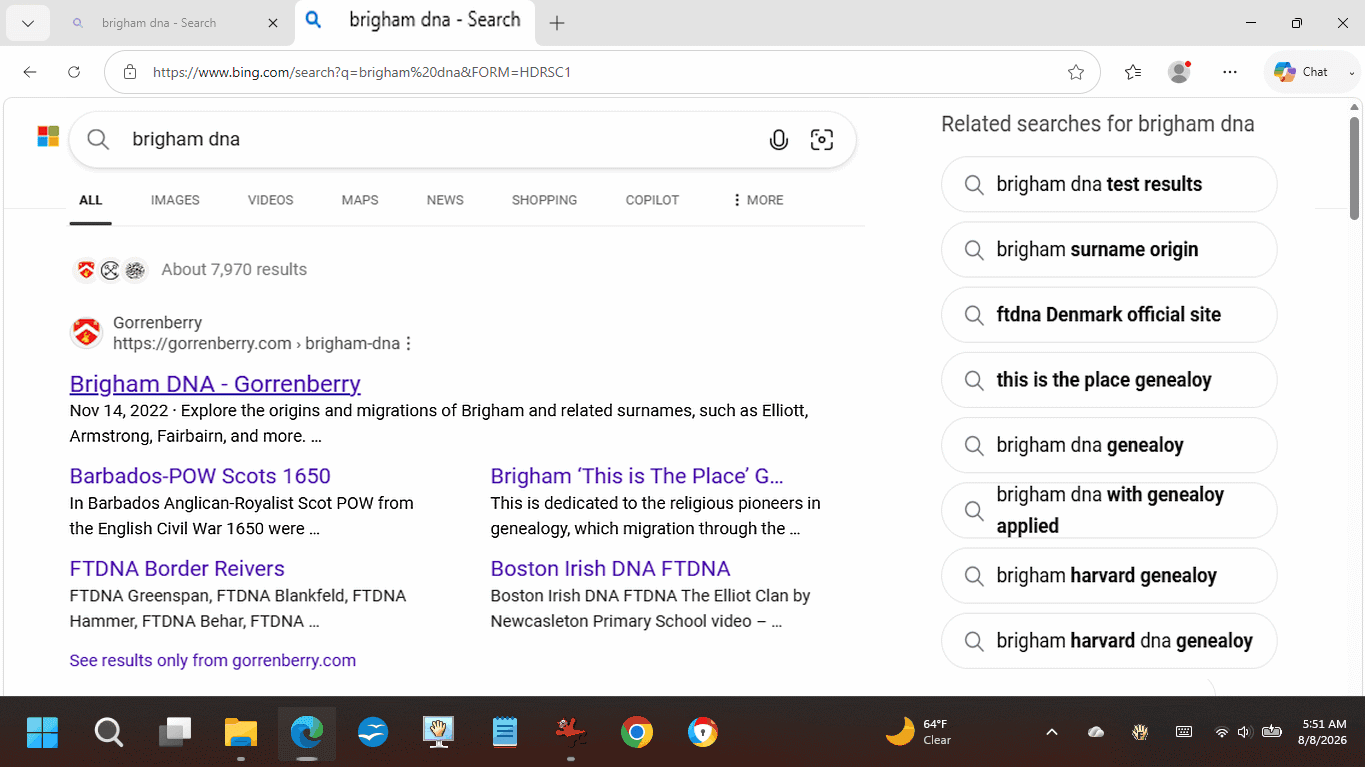
Task: Click the Microsoft Bing logo
Action: click(48, 136)
